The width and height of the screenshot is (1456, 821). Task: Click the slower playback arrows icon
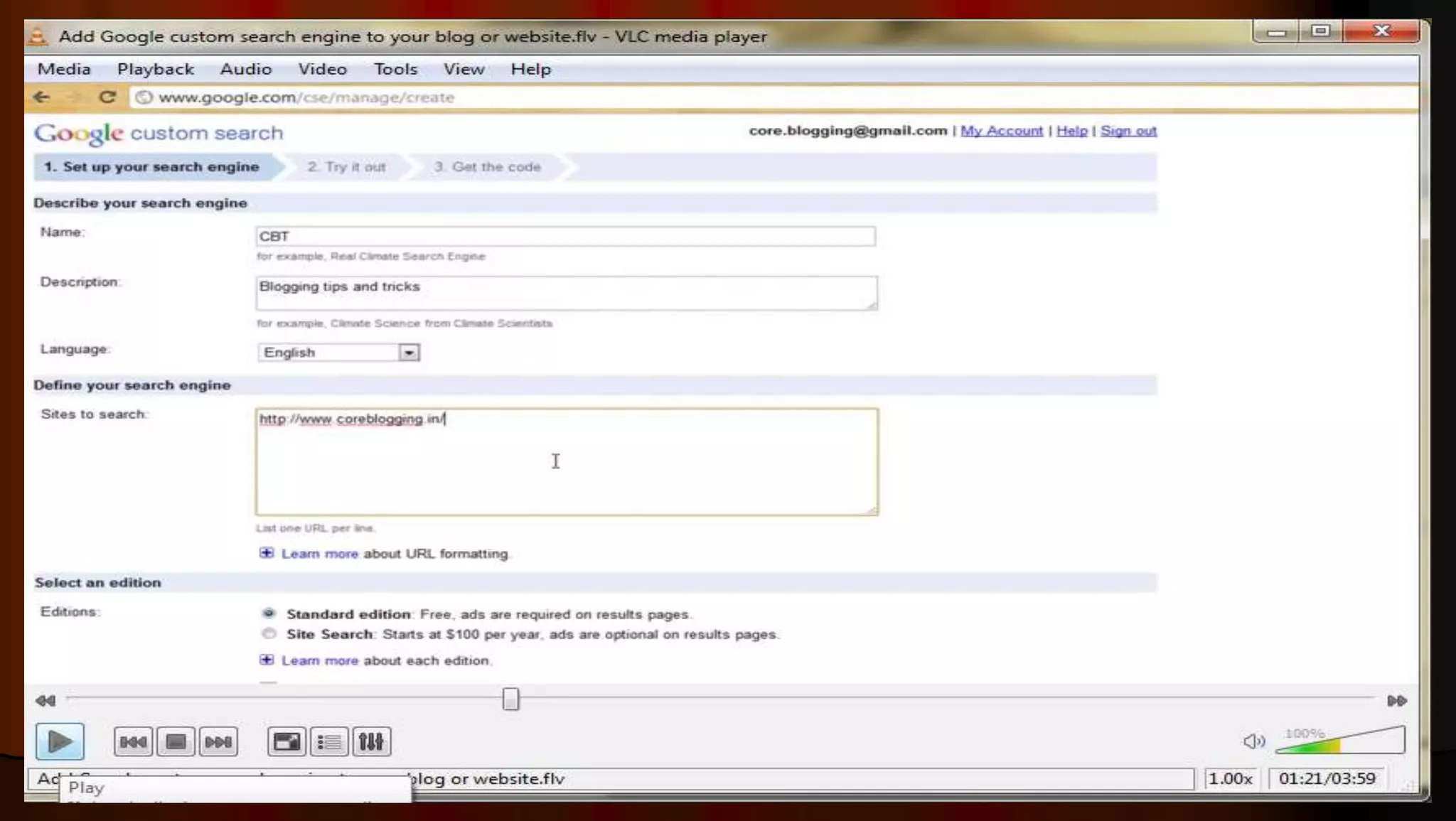coord(45,701)
